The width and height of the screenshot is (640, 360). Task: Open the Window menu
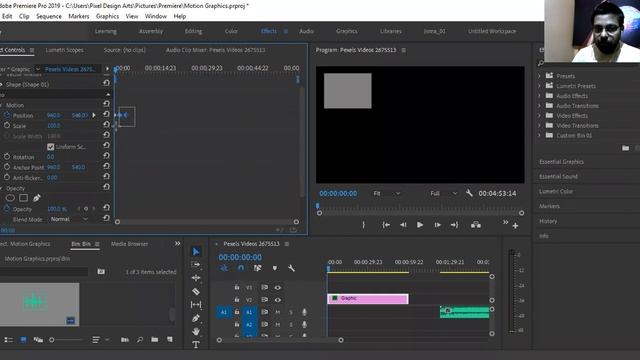point(156,16)
